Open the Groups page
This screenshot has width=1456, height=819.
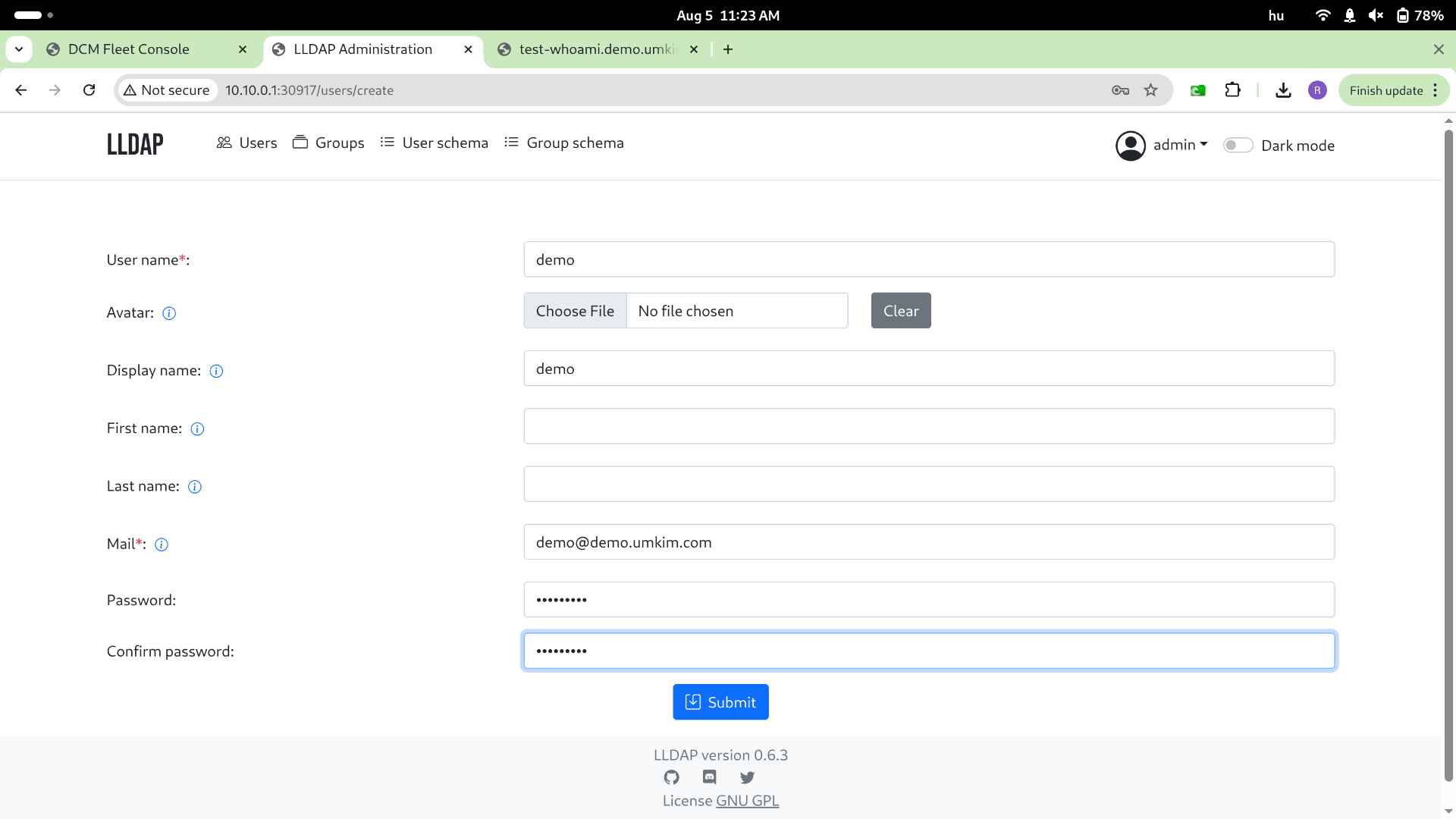[x=328, y=143]
